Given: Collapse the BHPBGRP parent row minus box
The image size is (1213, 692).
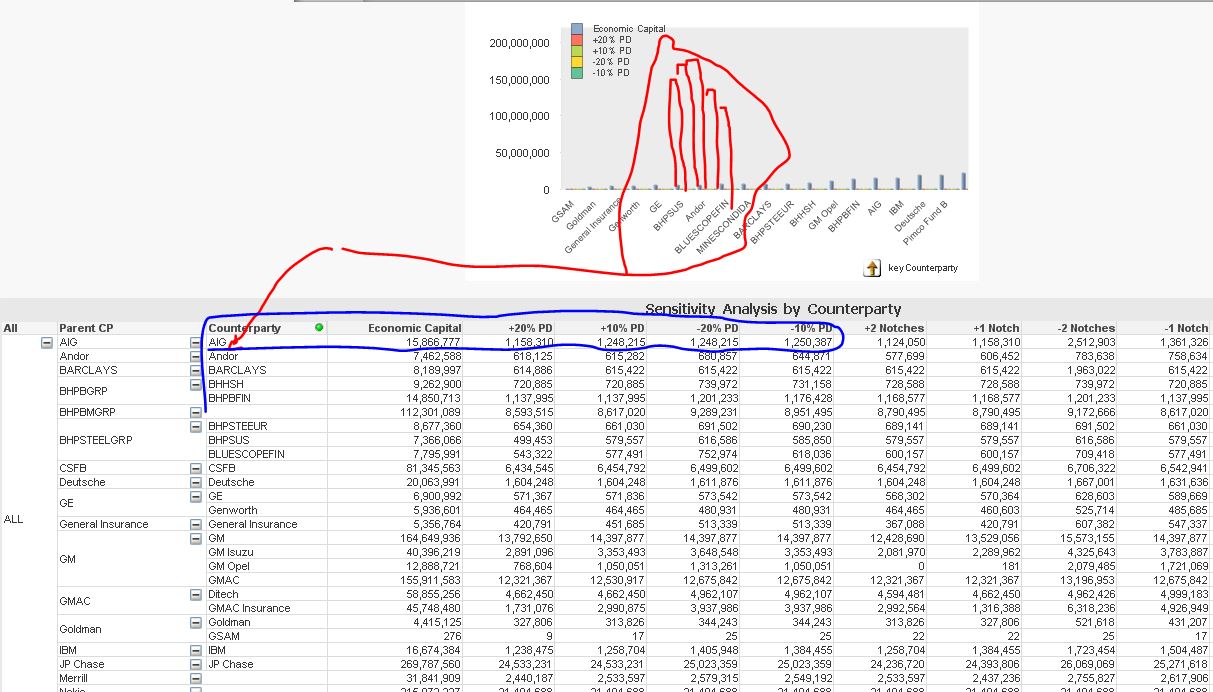Looking at the screenshot, I should [196, 384].
